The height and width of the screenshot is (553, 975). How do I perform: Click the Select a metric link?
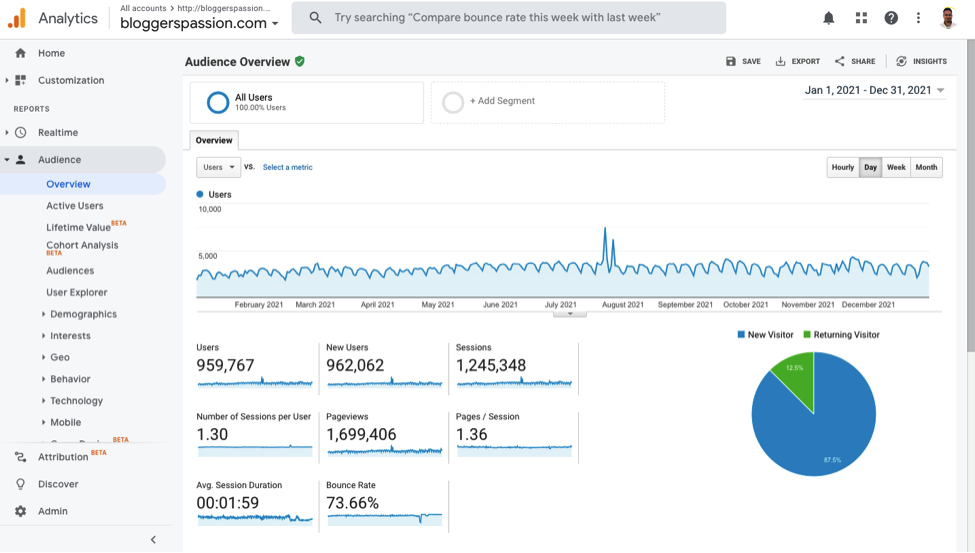(x=287, y=167)
